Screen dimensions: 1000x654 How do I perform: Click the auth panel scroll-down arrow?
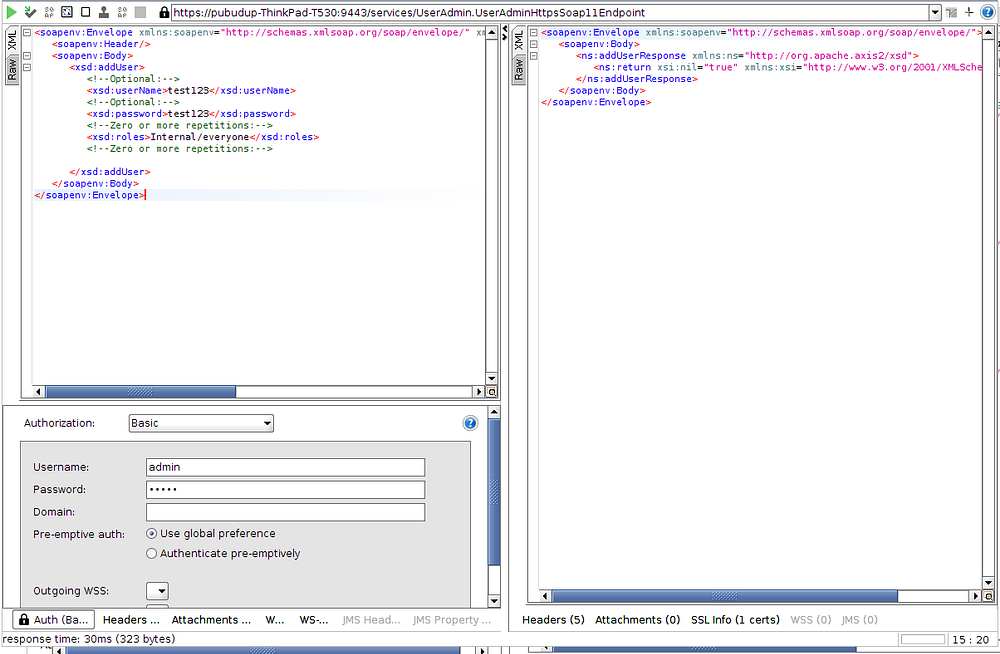point(494,601)
